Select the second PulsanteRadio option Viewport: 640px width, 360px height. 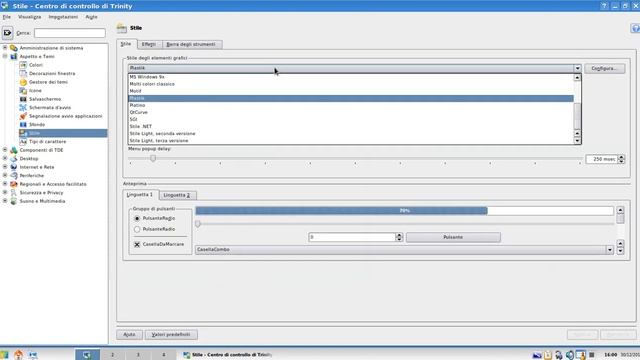click(137, 229)
